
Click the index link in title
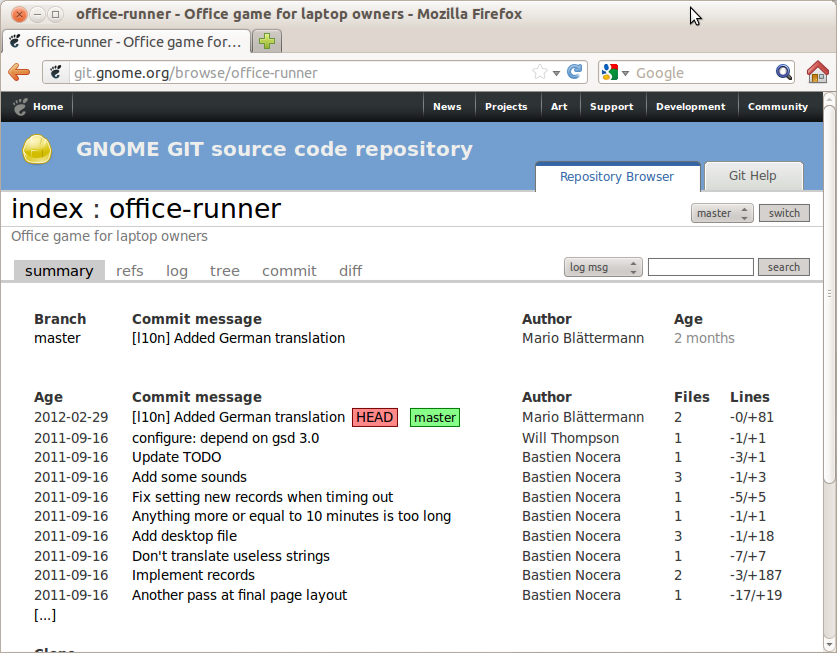48,209
